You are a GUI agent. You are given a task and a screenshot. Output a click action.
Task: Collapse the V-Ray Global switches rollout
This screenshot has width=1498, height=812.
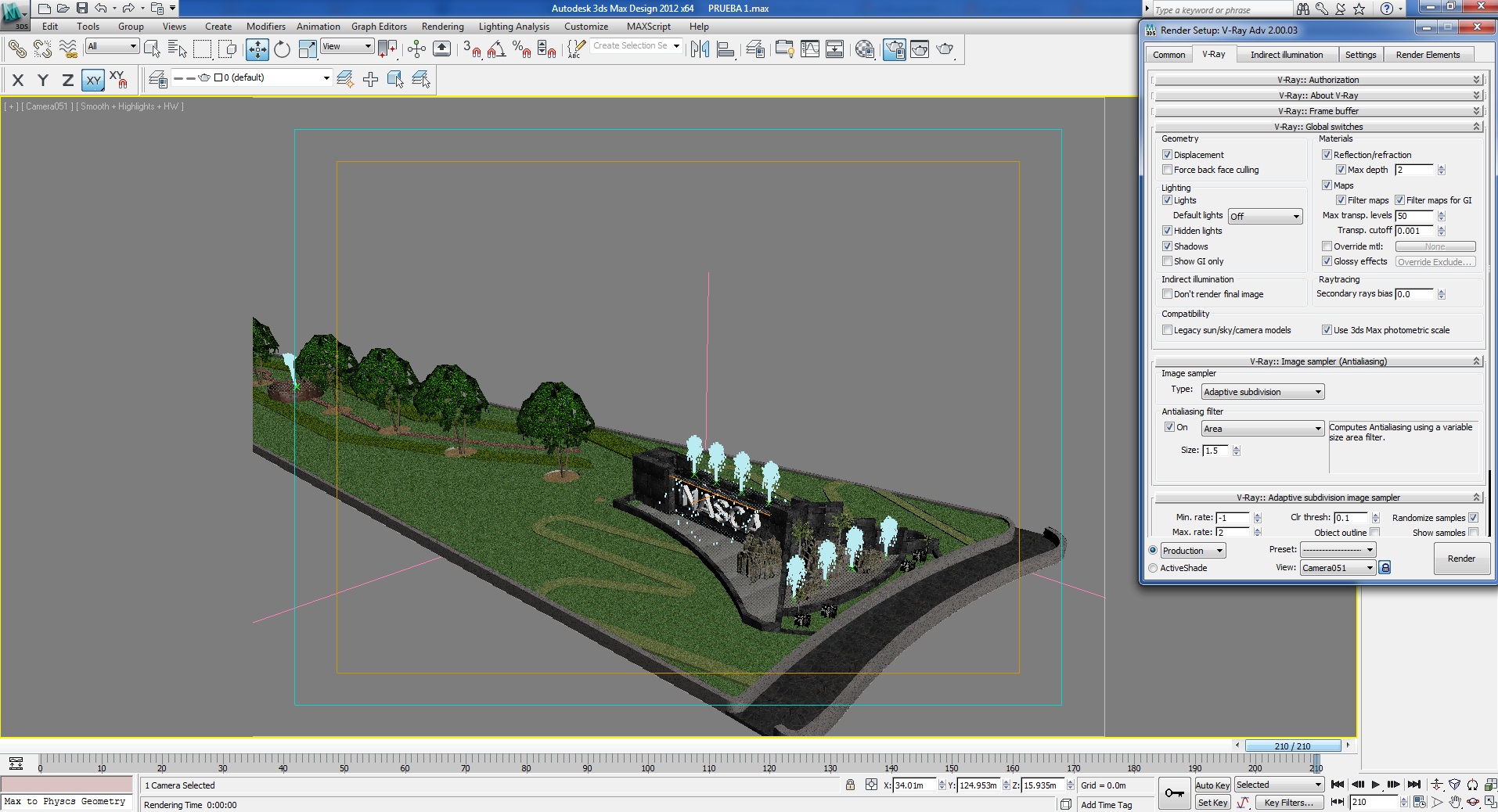click(x=1318, y=127)
